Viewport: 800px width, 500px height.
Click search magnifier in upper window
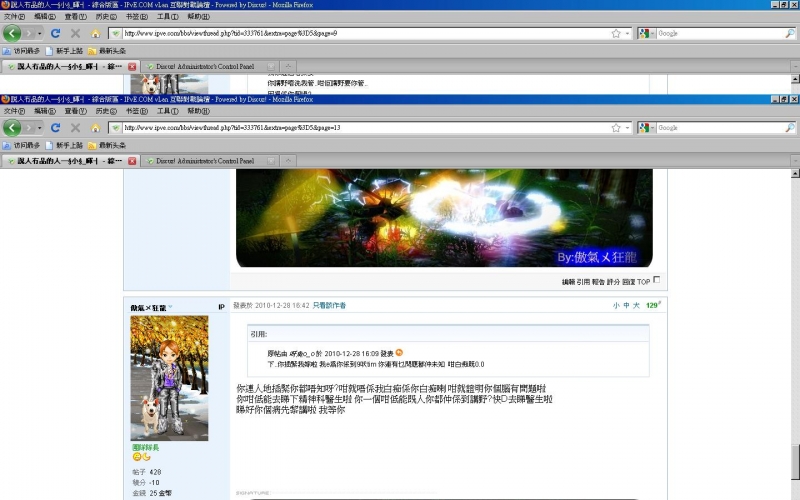tap(790, 33)
